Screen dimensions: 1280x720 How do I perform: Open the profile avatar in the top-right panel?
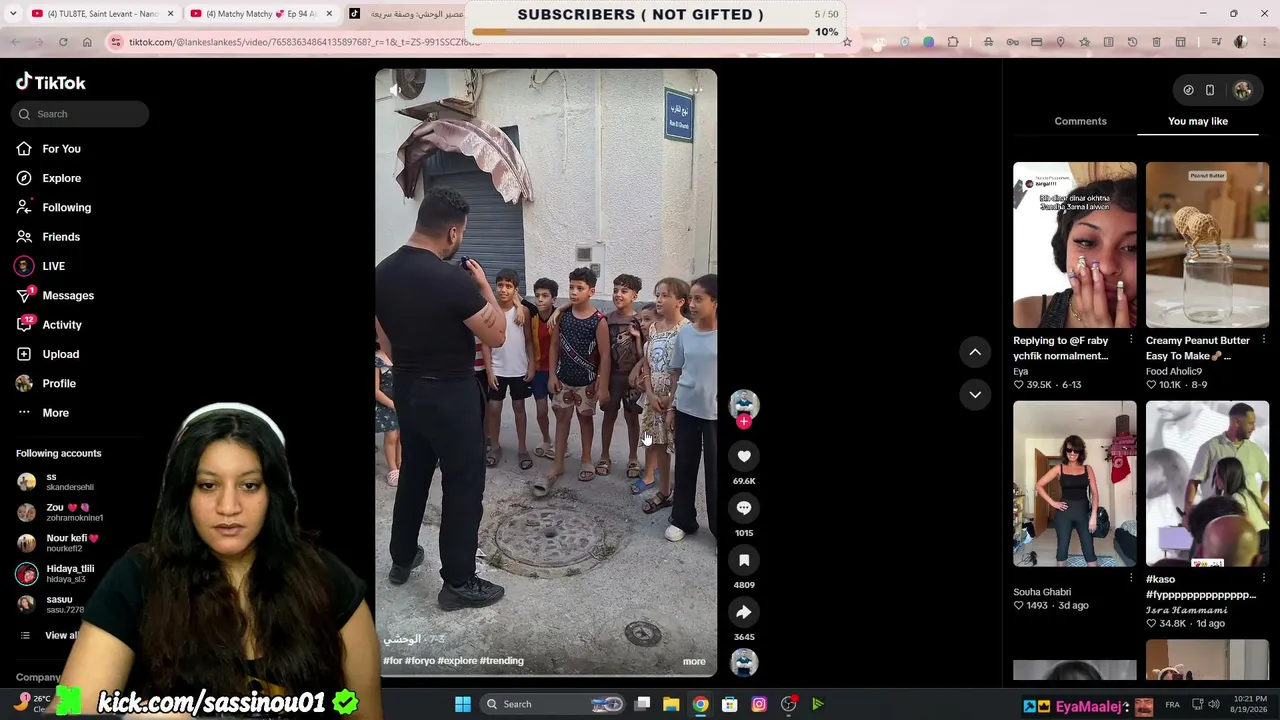[1243, 90]
